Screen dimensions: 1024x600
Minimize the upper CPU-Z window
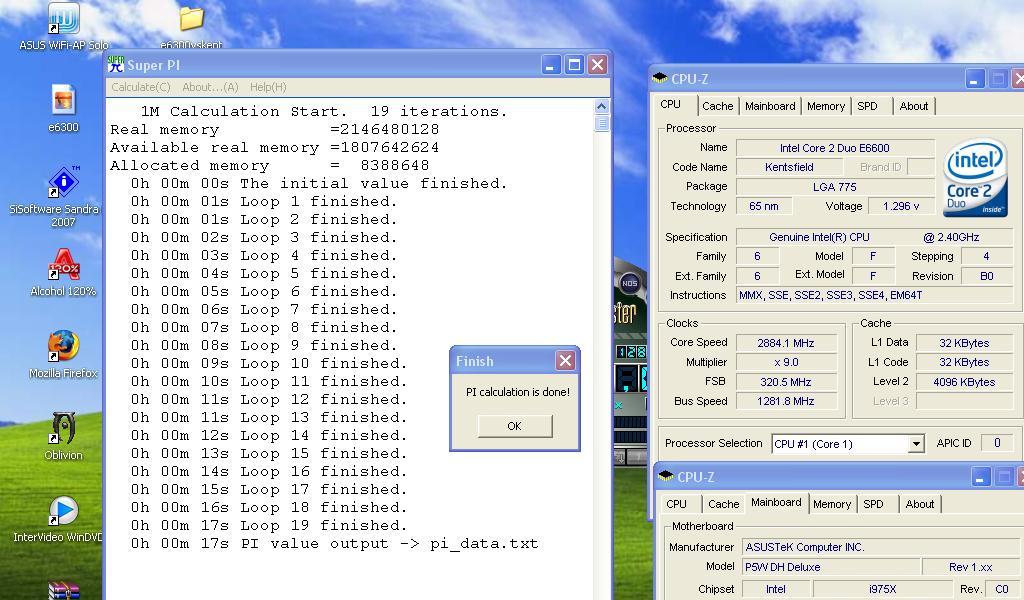(x=974, y=79)
